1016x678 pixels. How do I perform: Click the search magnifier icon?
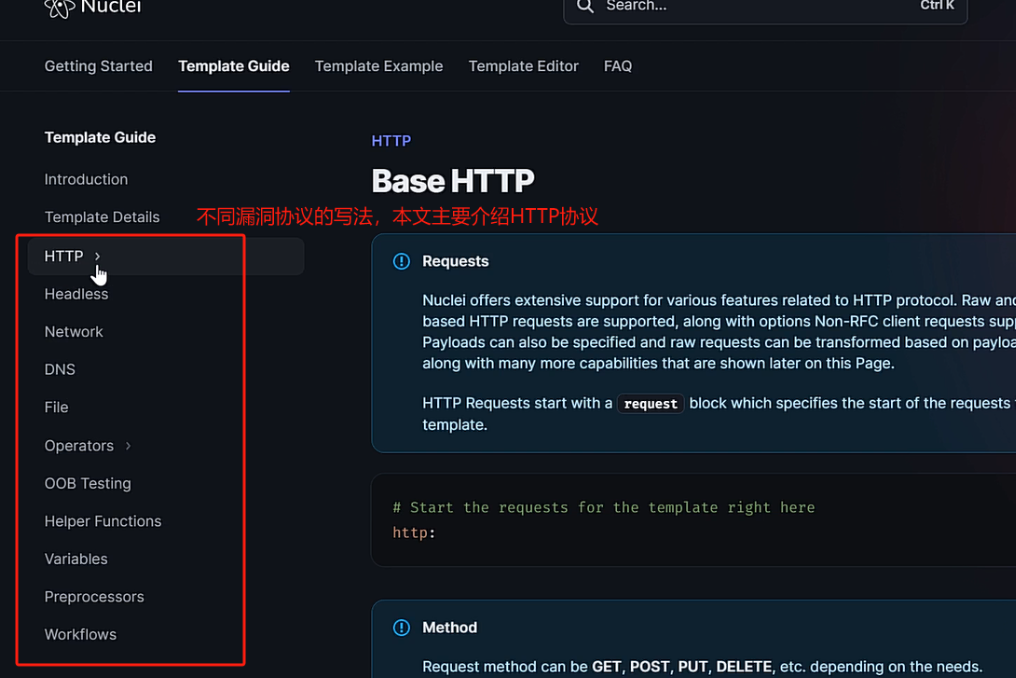[x=585, y=6]
